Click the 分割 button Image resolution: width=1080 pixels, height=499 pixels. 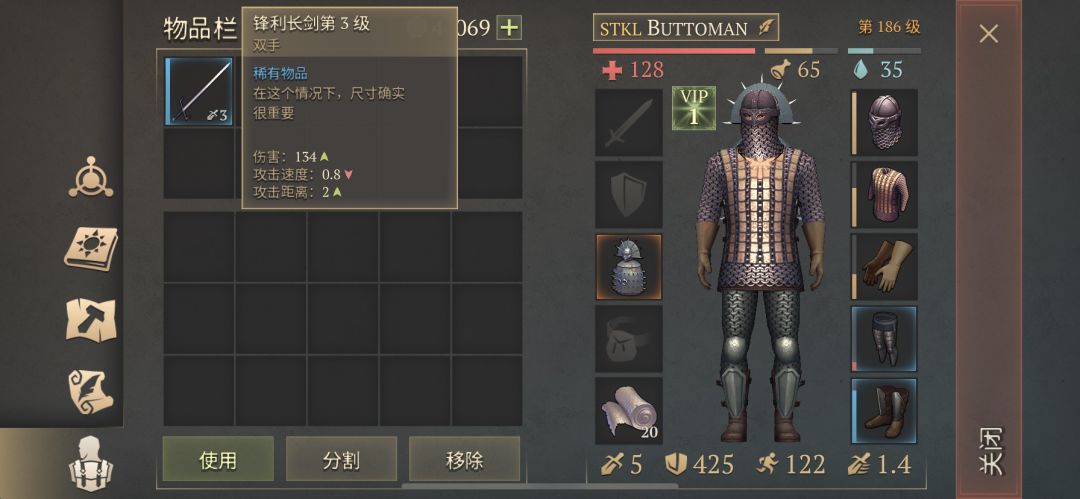342,459
